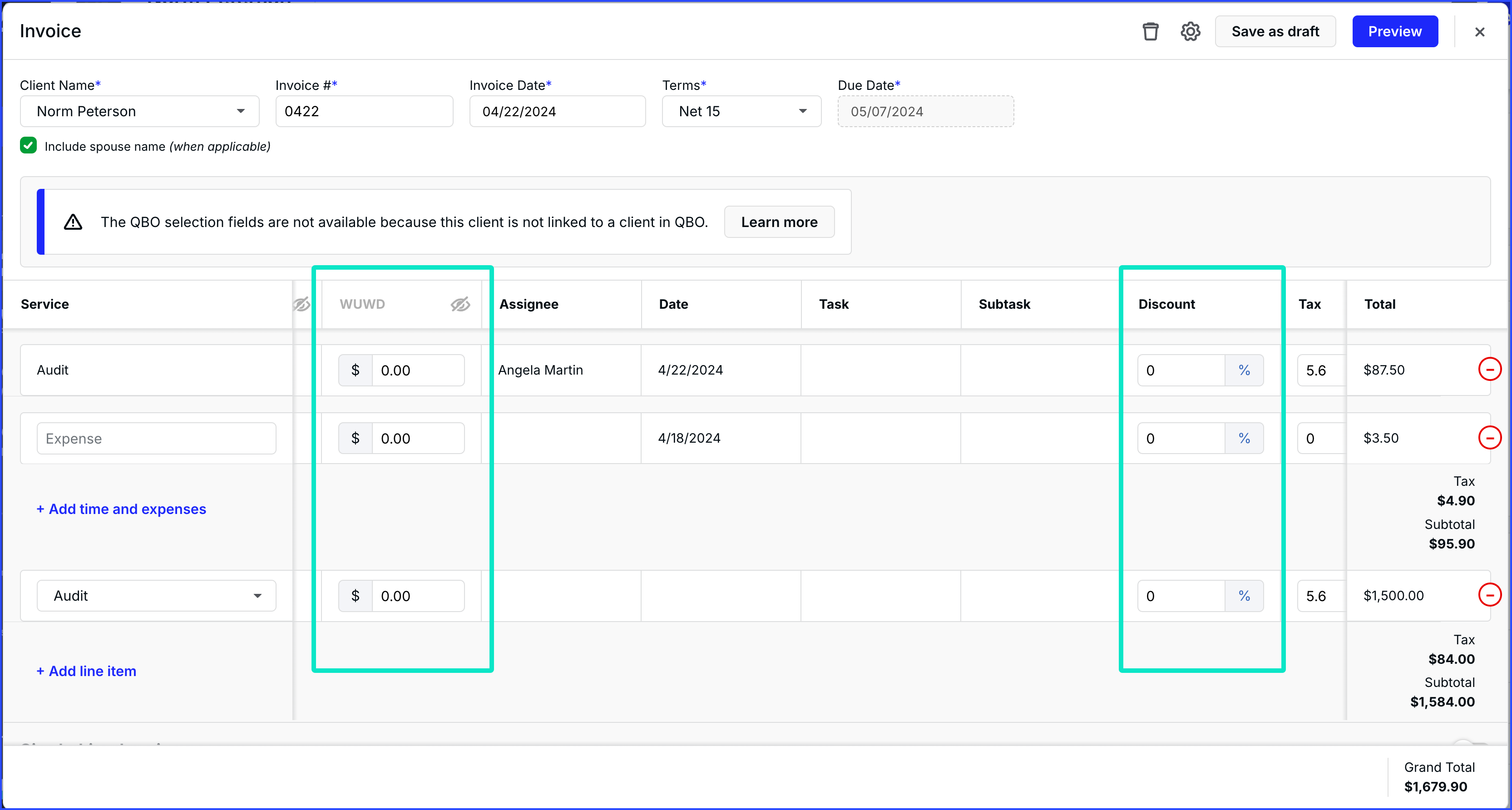Click the Assignee column header
Viewport: 1512px width, 810px height.
528,304
